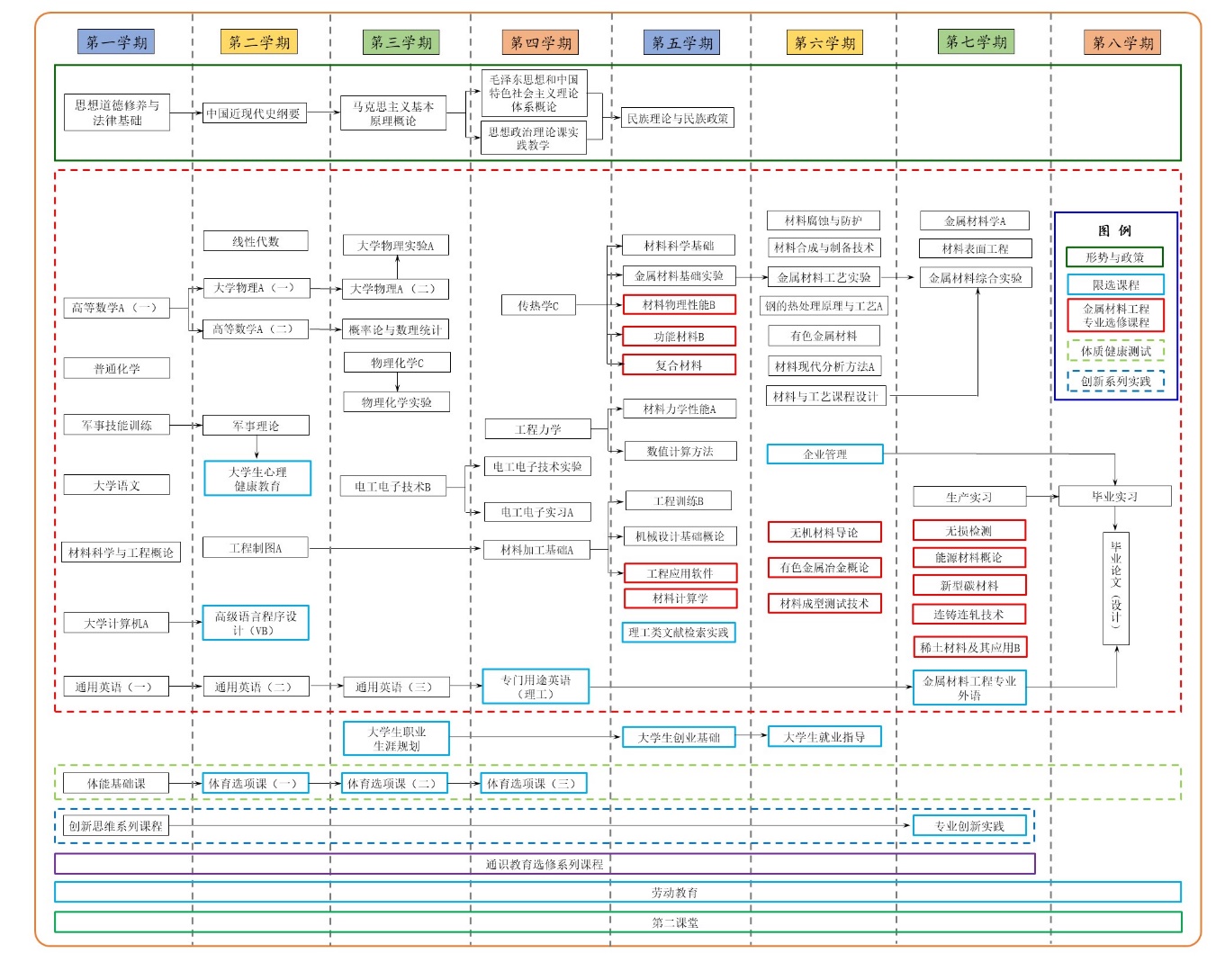Click the 毕业实习 box
1225x980 pixels.
pyautogui.click(x=1114, y=497)
